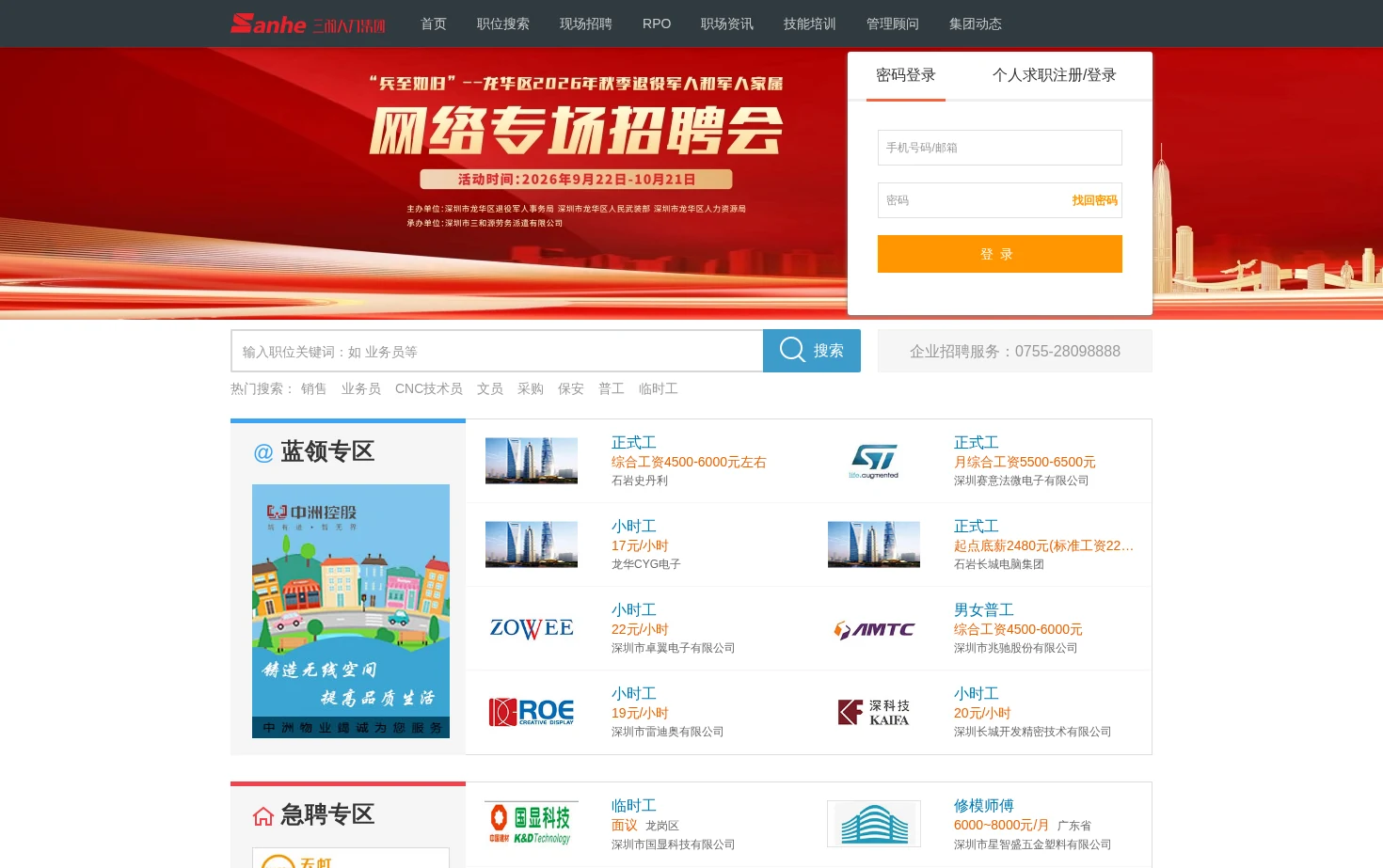Open the 临时工 面议 job listing

tap(634, 805)
